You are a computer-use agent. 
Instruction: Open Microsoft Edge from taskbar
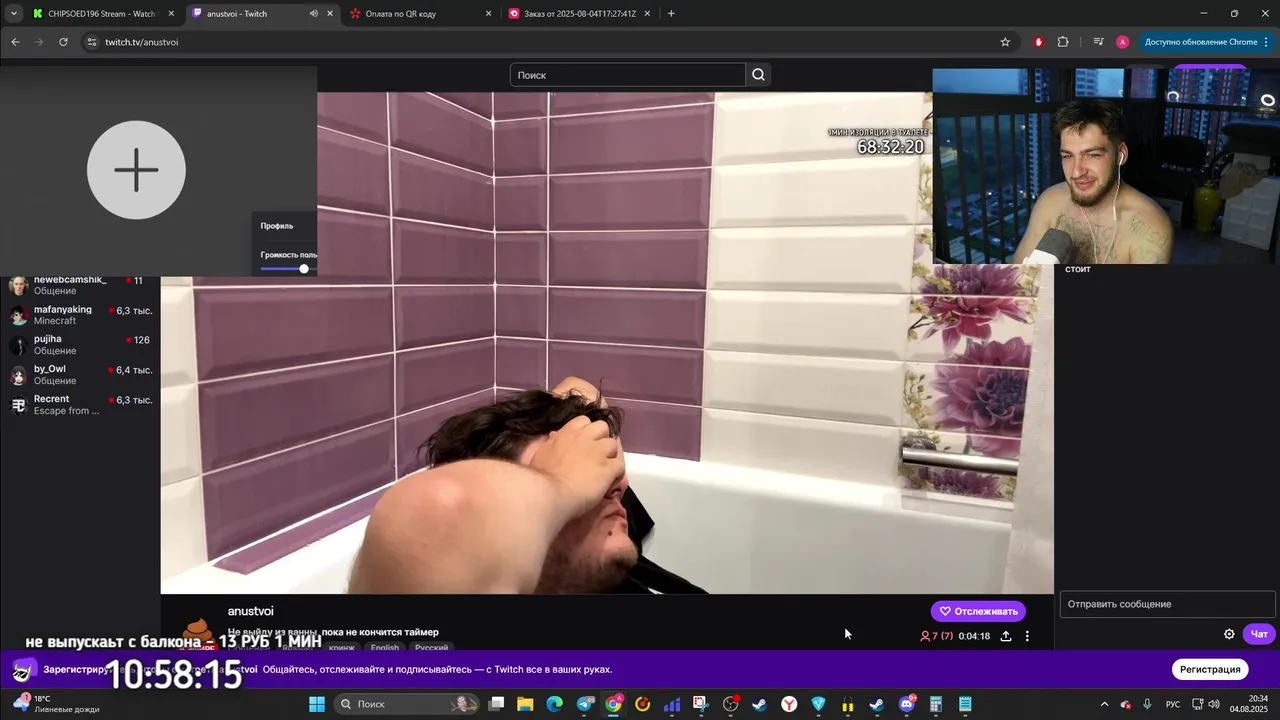tap(554, 704)
